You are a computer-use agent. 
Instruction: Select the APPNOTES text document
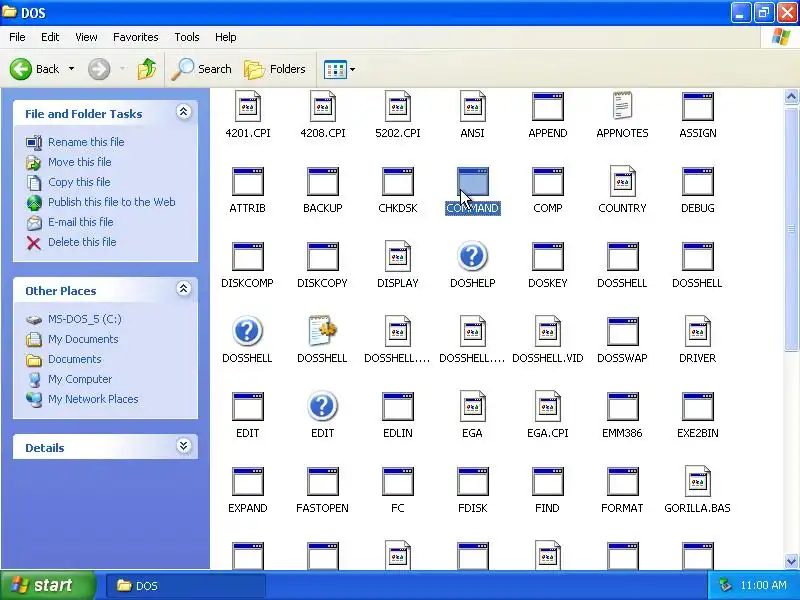[x=622, y=106]
